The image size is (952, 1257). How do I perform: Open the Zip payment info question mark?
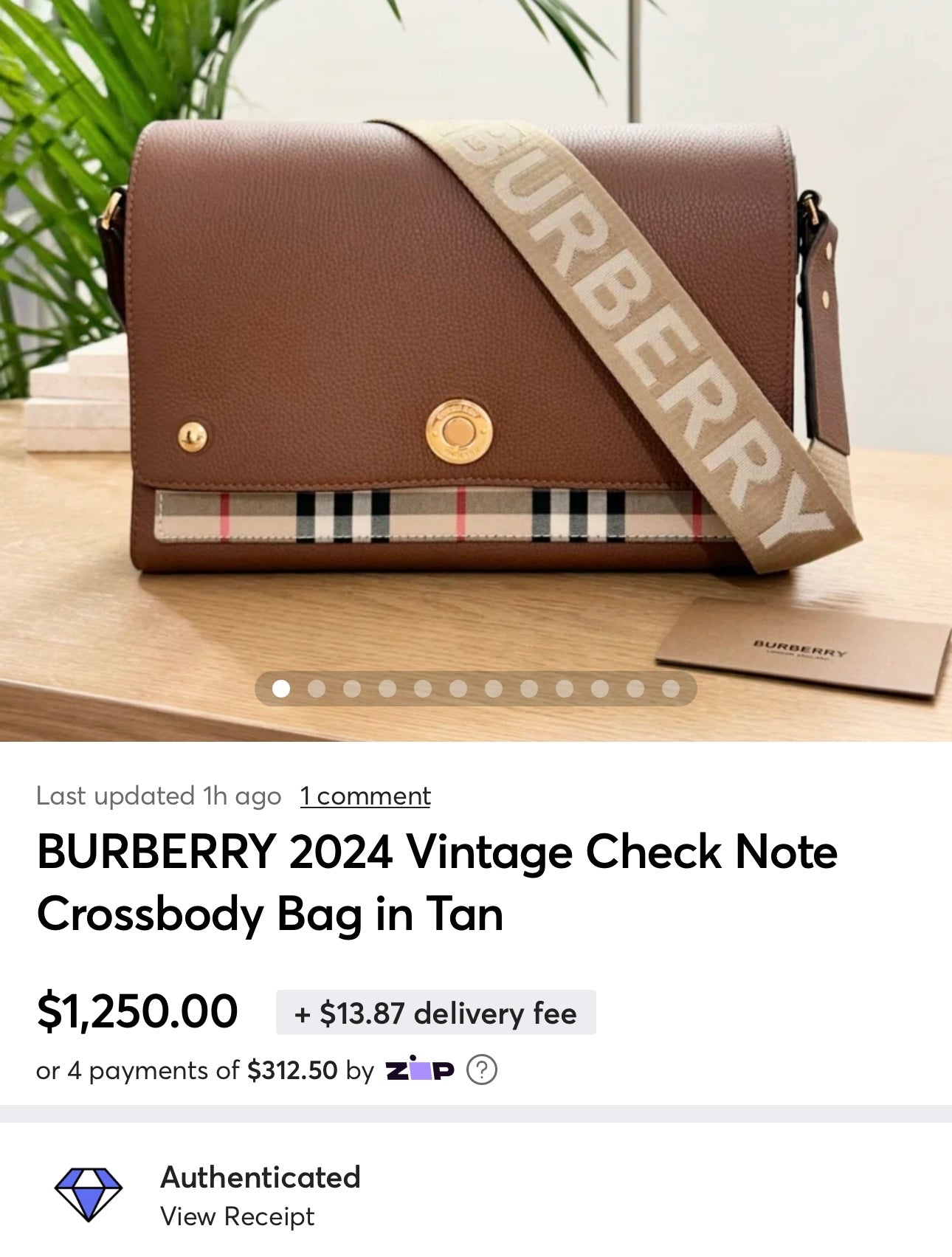pos(482,1070)
